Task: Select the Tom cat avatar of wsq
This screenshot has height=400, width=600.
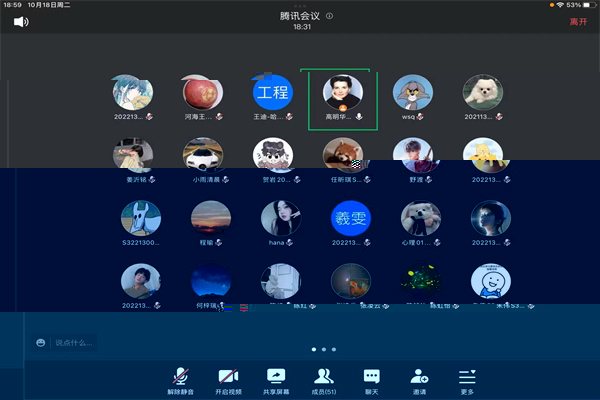Action: (413, 92)
